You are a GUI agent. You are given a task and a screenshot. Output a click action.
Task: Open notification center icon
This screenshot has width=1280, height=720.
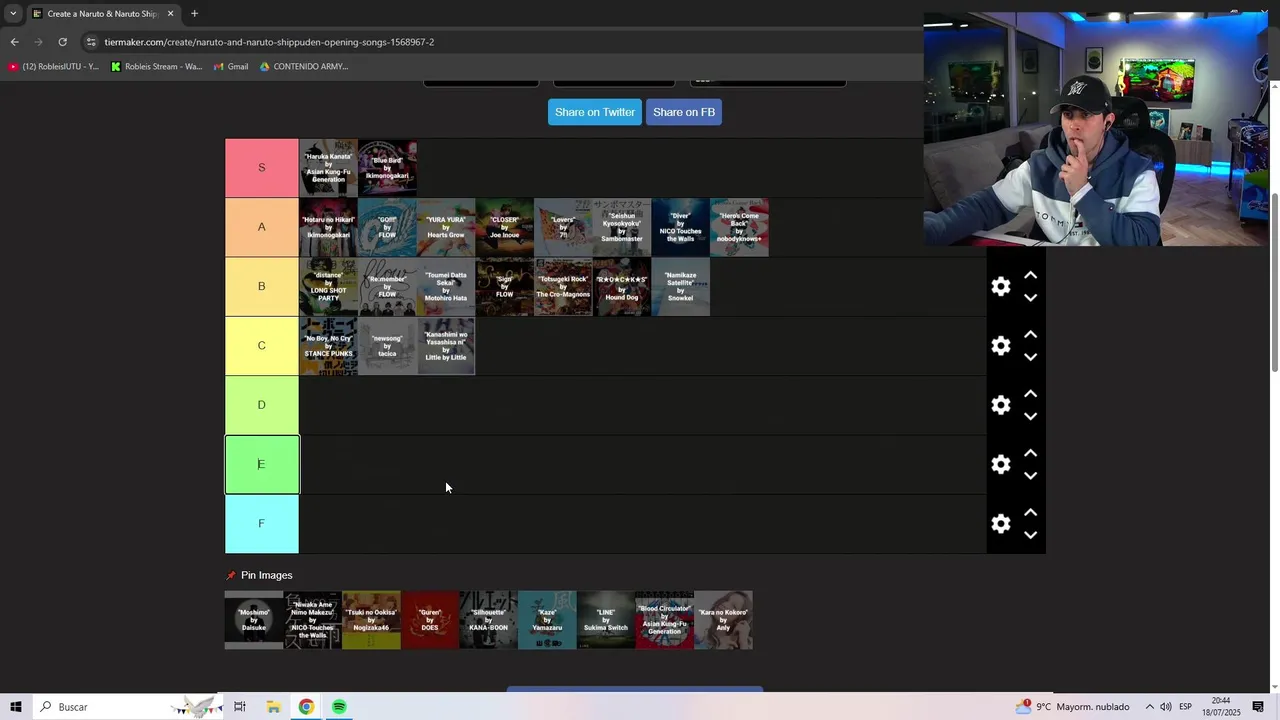point(1258,707)
